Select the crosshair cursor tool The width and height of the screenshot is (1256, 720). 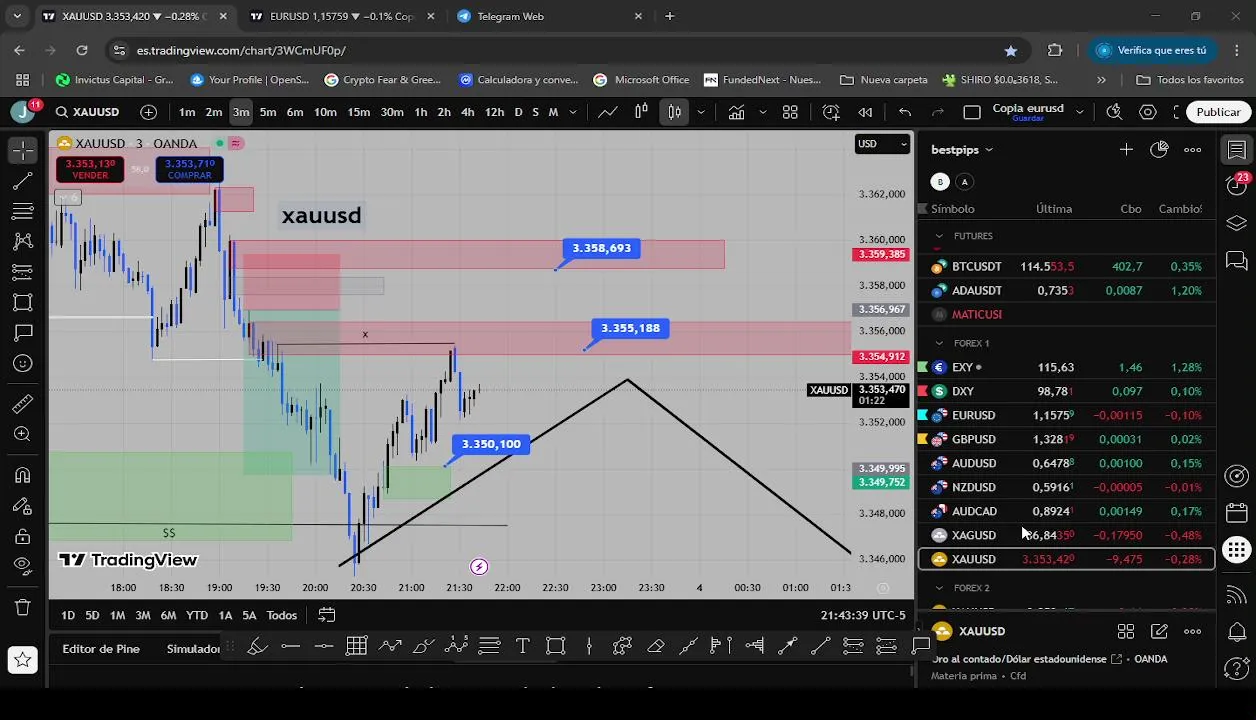click(23, 150)
